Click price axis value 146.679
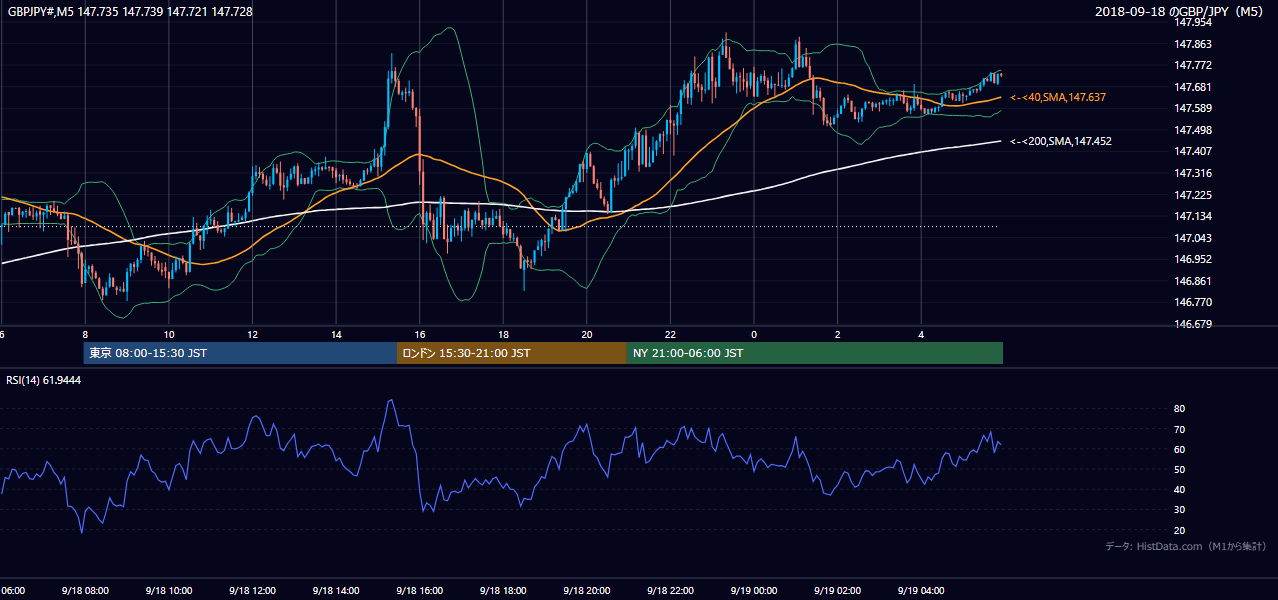This screenshot has width=1278, height=600. (x=1193, y=324)
